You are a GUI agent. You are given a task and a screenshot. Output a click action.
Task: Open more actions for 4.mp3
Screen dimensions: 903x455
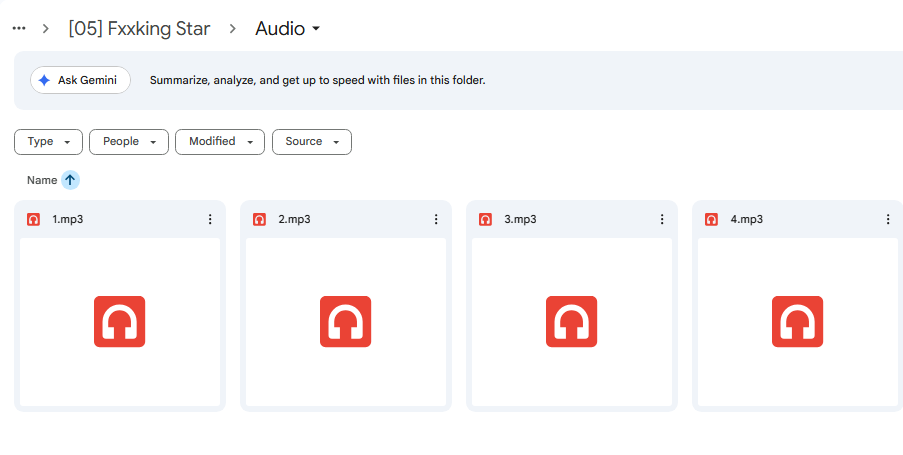click(x=887, y=219)
